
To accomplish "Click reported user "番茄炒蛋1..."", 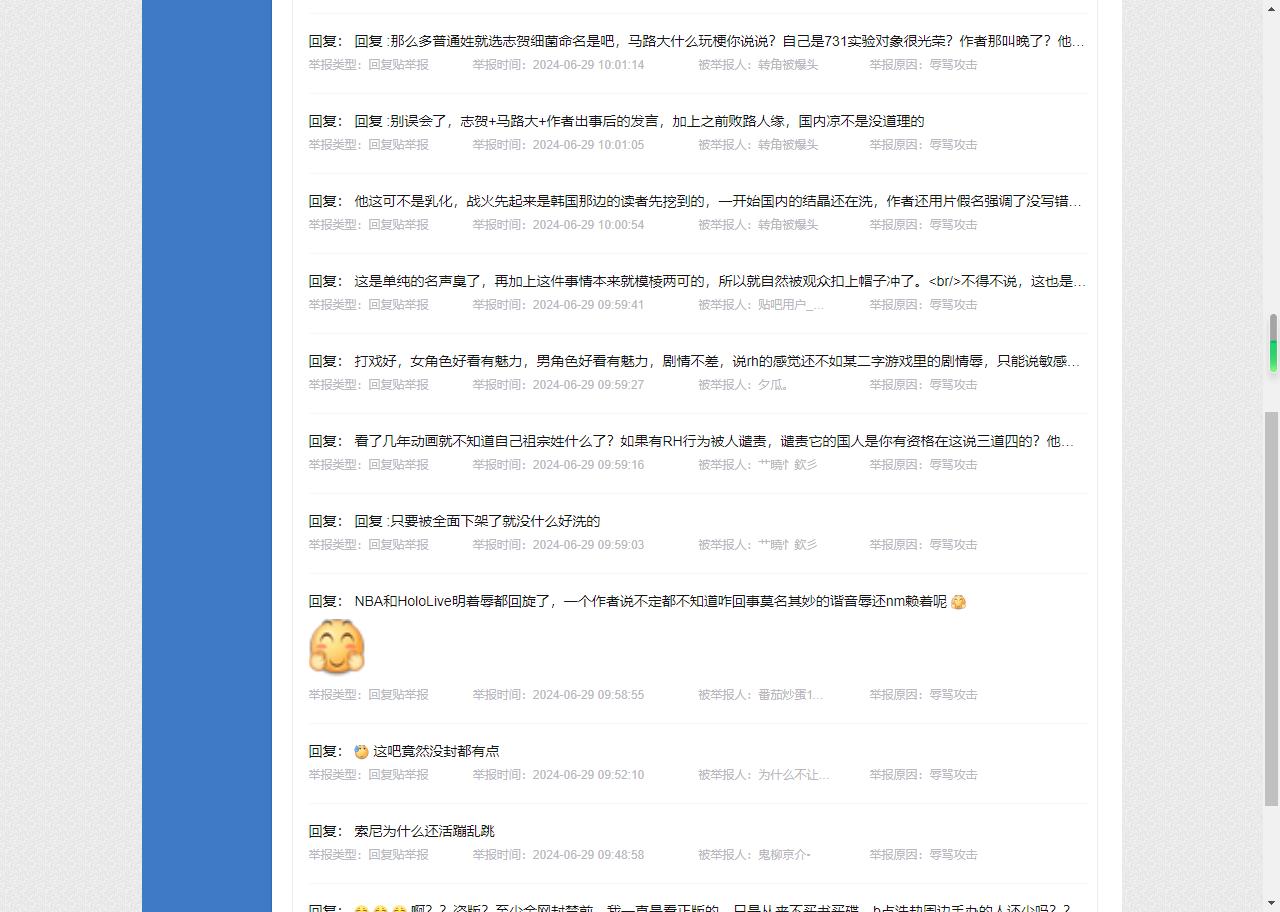I will click(790, 695).
